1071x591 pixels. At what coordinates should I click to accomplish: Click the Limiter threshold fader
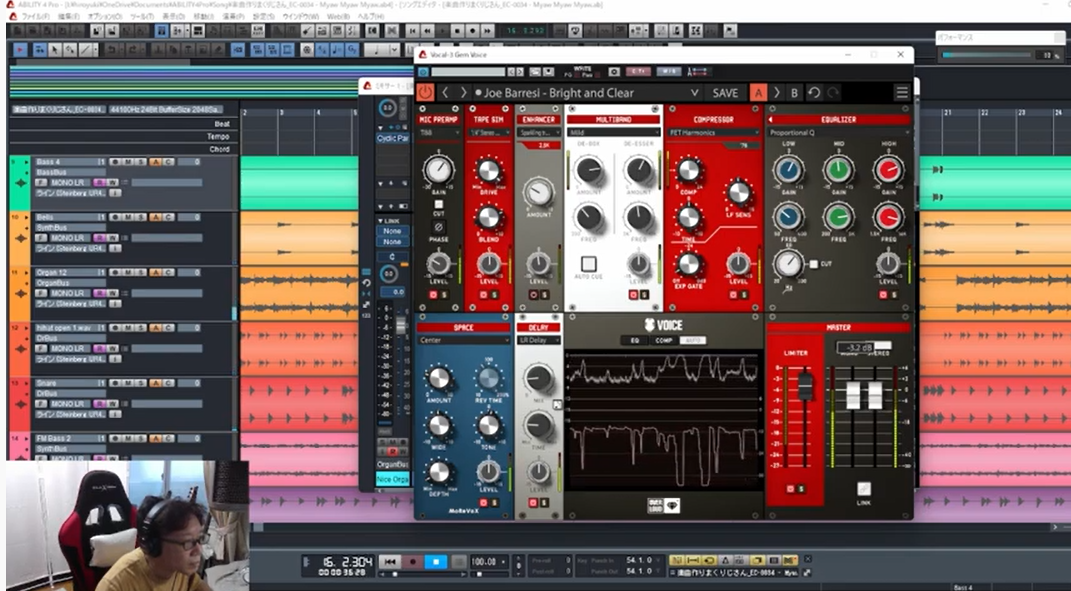pos(805,385)
